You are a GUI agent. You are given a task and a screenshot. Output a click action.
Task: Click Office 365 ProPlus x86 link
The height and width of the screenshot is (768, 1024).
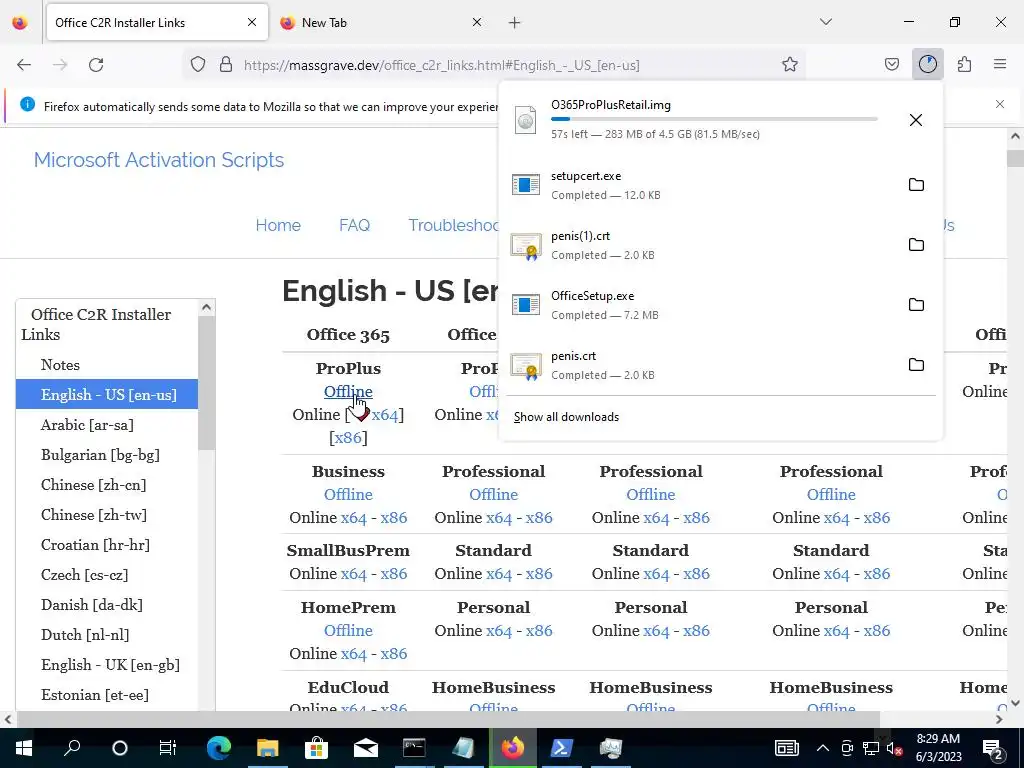348,438
